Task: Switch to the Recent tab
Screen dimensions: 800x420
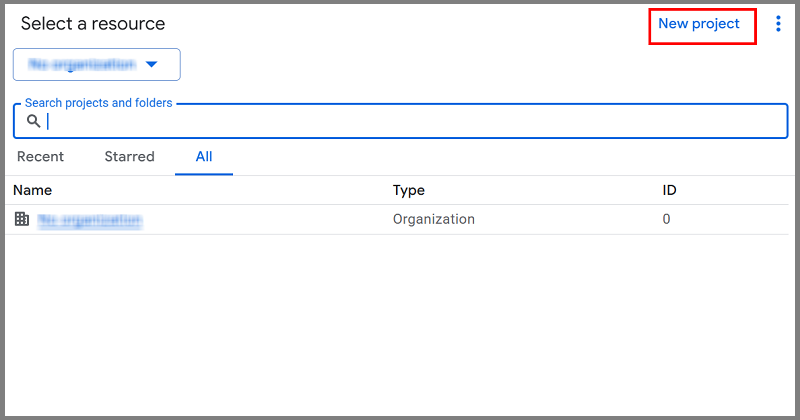Action: 40,157
